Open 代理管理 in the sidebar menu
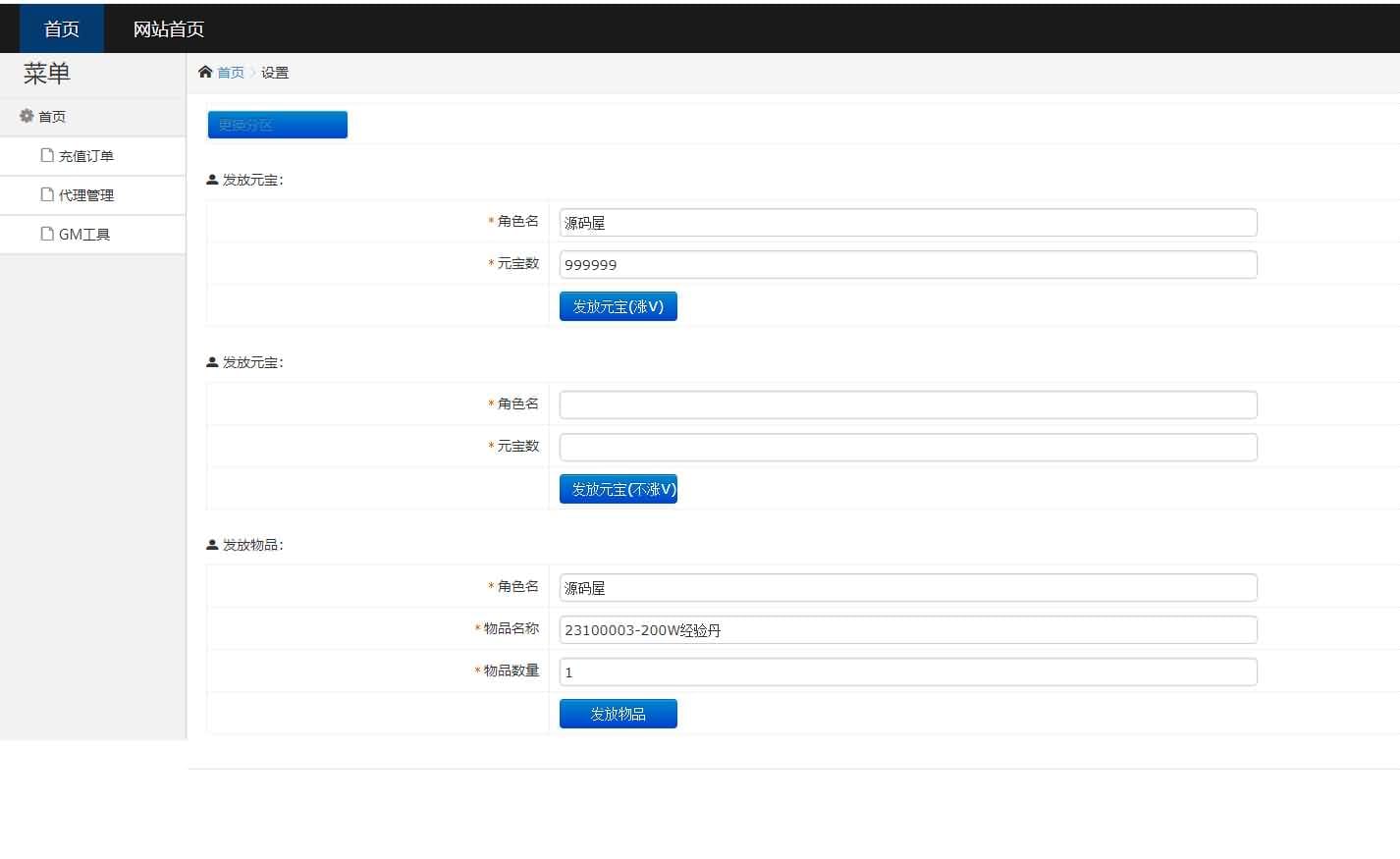 coord(86,195)
